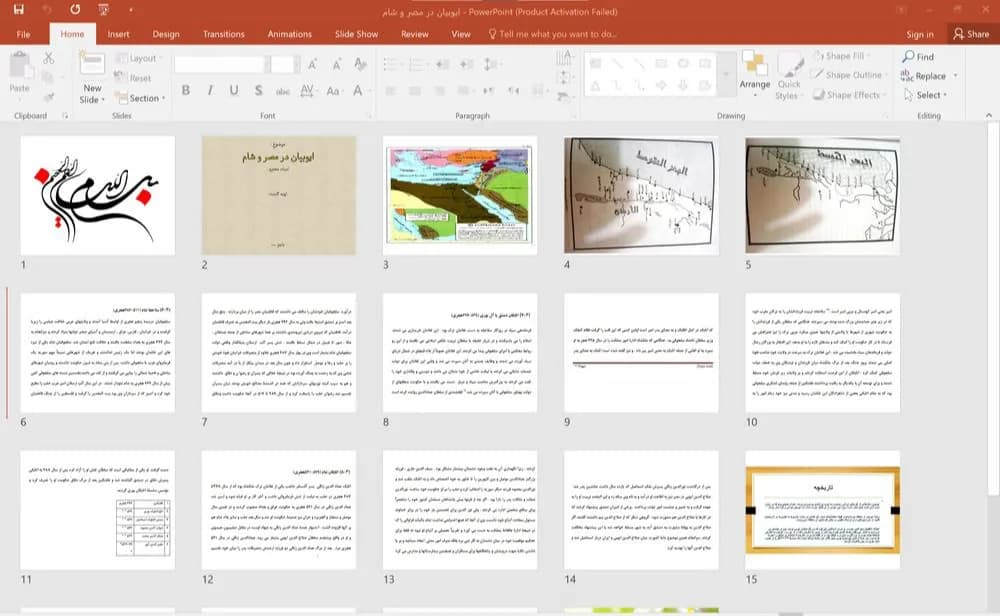Start slideshow from beginning via quick access icon
Screen dimensions: 1000x616
[103, 10]
